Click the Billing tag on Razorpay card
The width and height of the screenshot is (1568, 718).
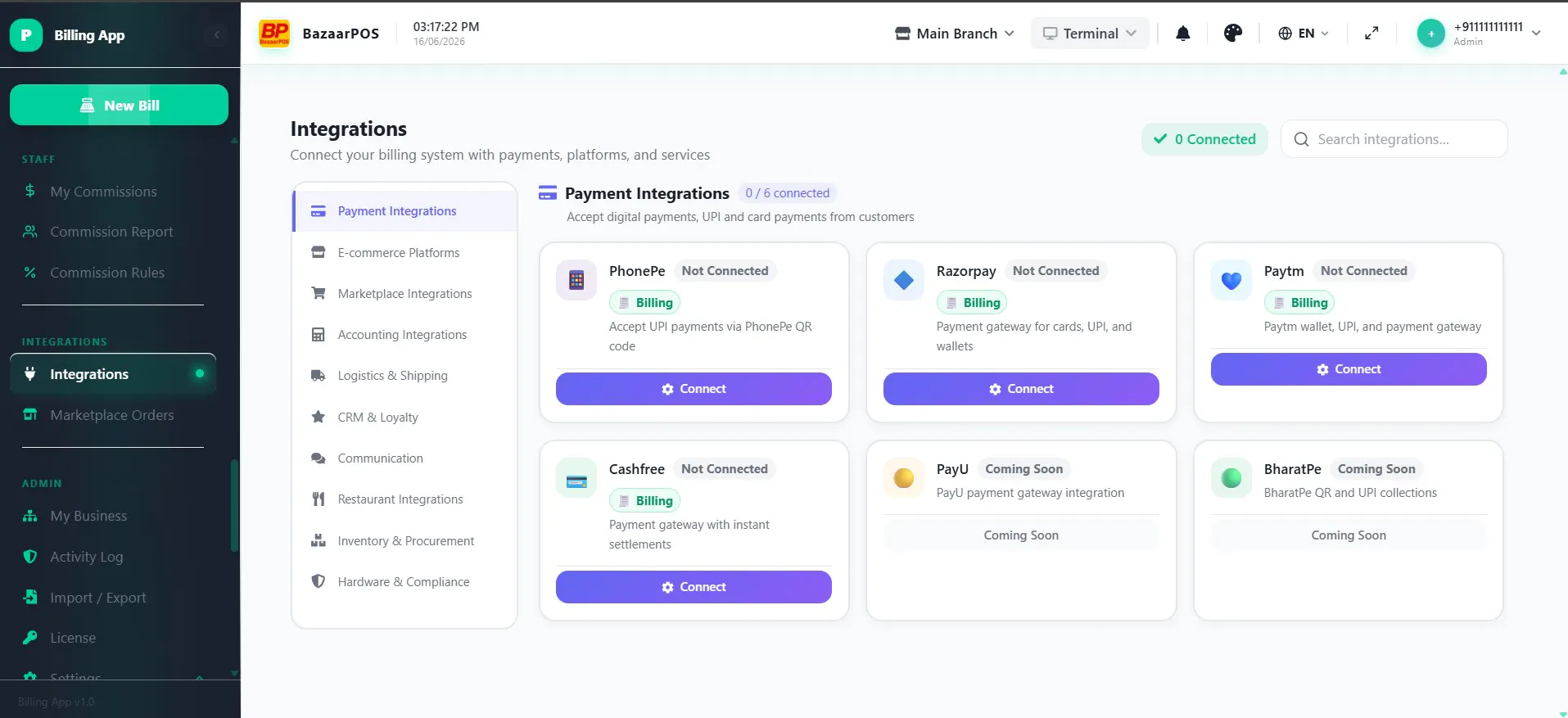pos(972,303)
